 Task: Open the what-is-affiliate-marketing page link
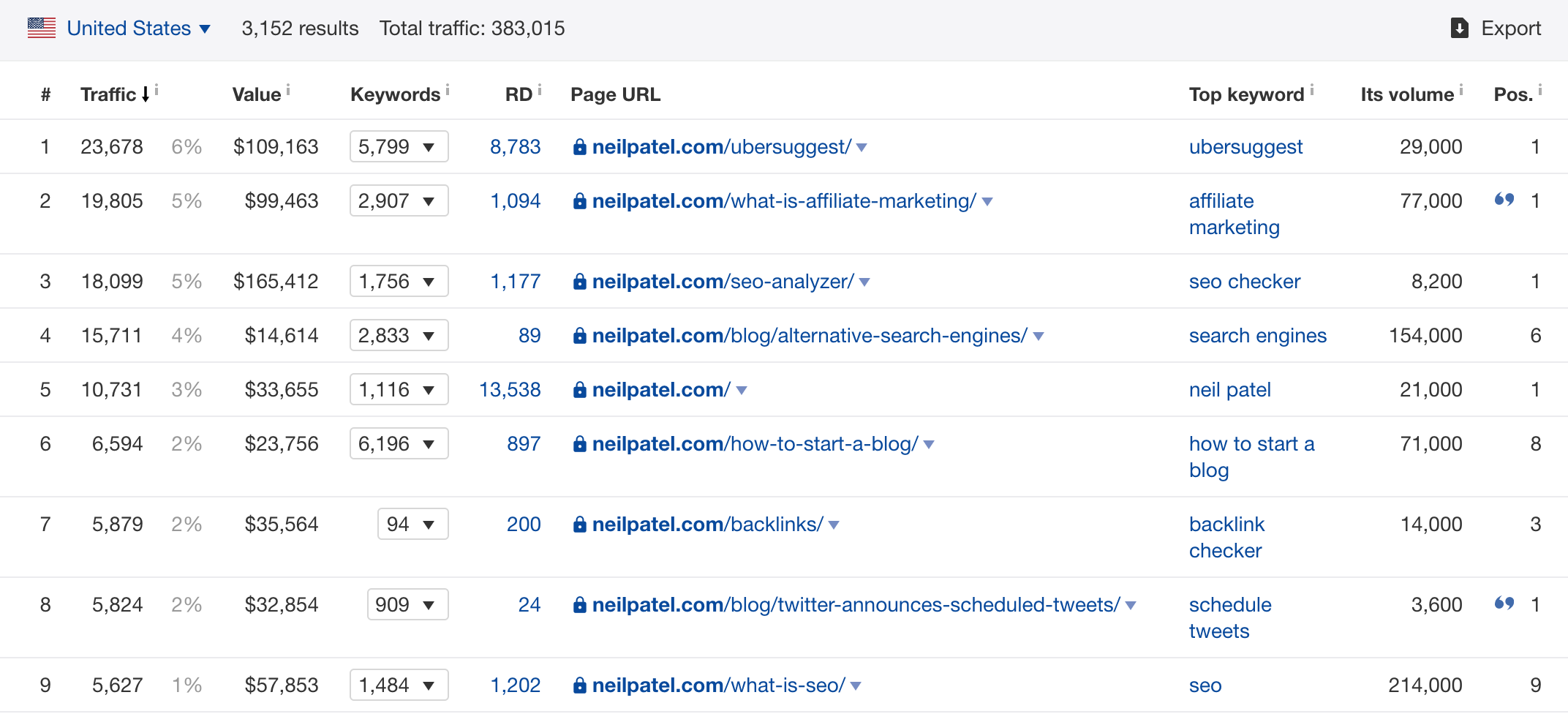pyautogui.click(x=784, y=201)
